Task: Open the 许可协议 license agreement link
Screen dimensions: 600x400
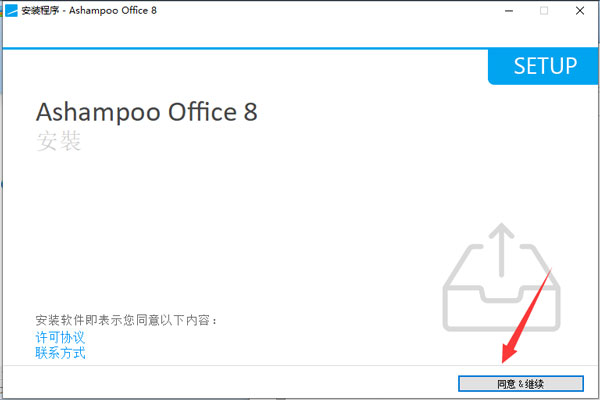Action: click(x=60, y=337)
